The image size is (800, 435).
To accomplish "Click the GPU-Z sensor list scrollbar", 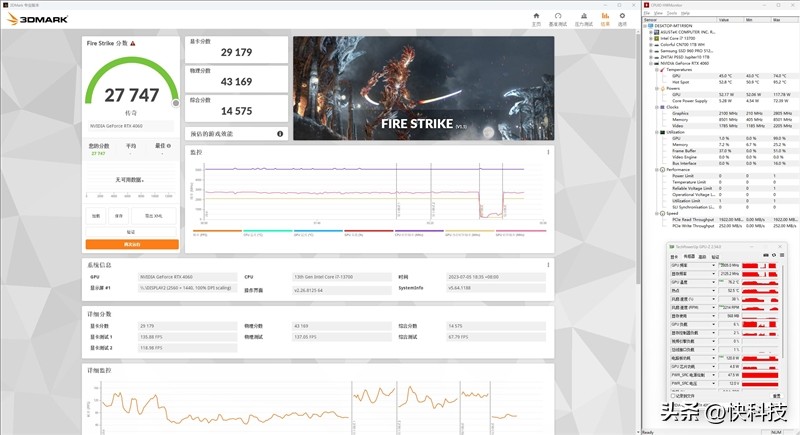I will [x=782, y=311].
